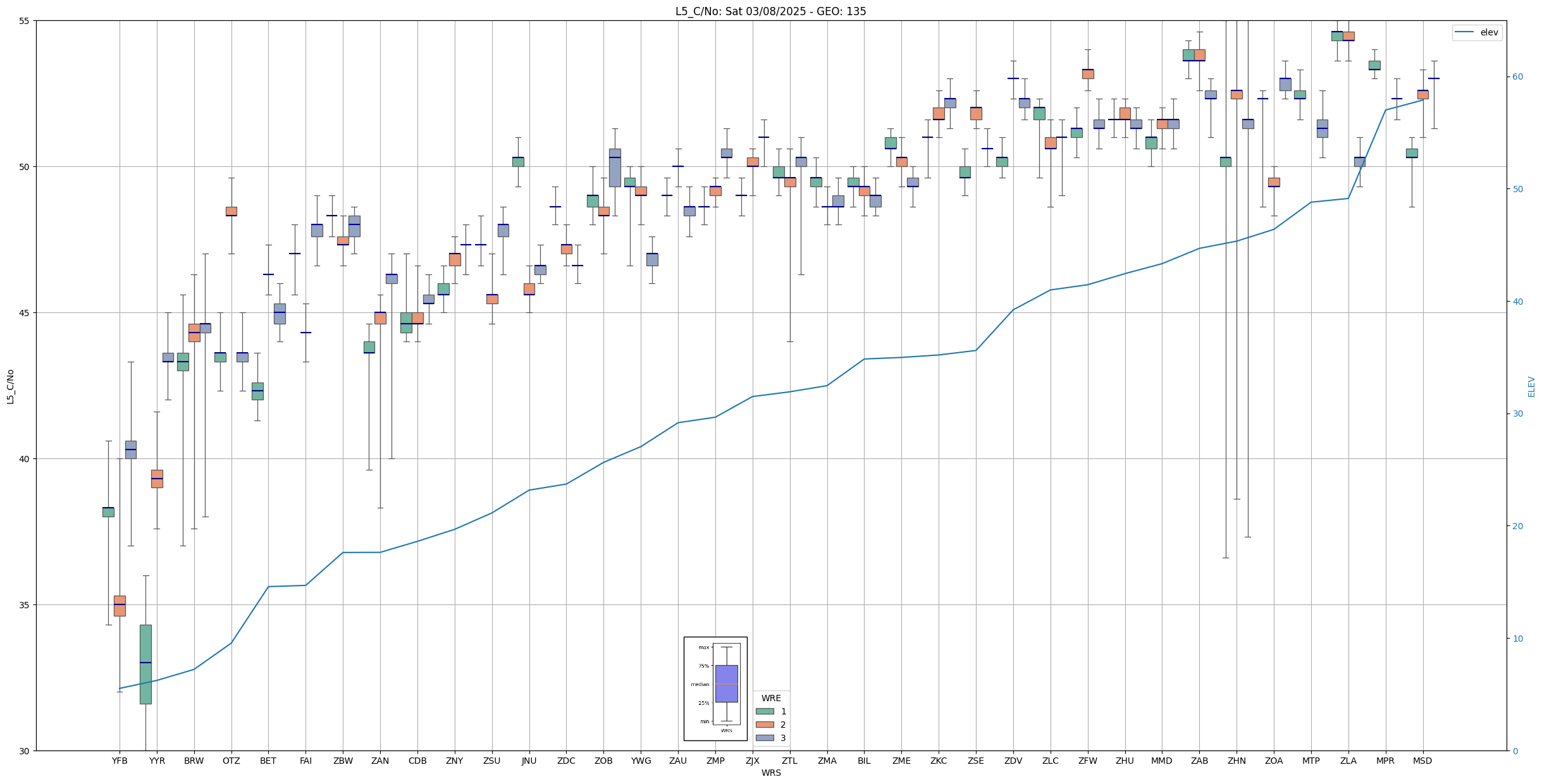Click the WRE legend title
Image resolution: width=1542 pixels, height=784 pixels.
point(770,698)
